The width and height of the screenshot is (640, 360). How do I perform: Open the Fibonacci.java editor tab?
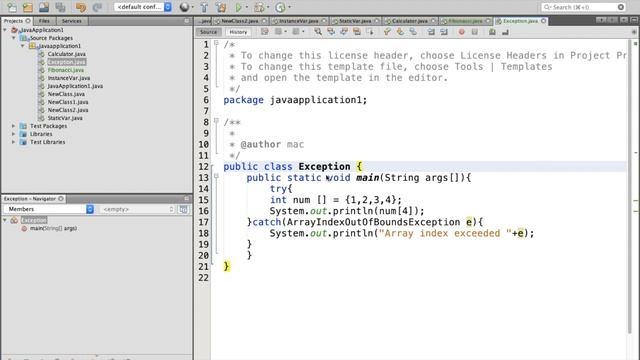pos(465,21)
